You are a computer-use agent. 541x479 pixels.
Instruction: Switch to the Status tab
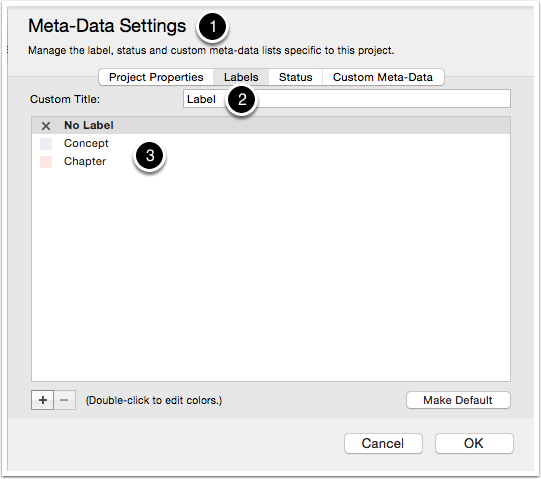(295, 77)
